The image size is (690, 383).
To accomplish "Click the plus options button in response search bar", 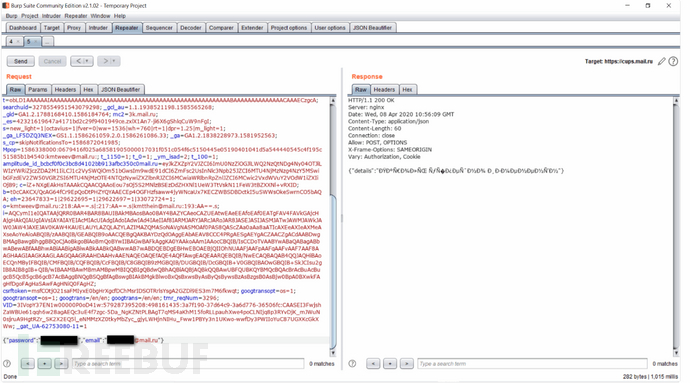I will point(389,364).
